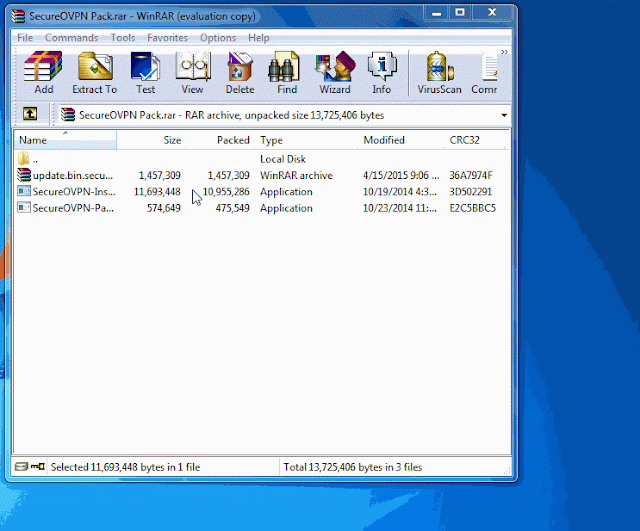Select the SecureOVPN-Ins... application file
This screenshot has width=640, height=531.
(261, 192)
